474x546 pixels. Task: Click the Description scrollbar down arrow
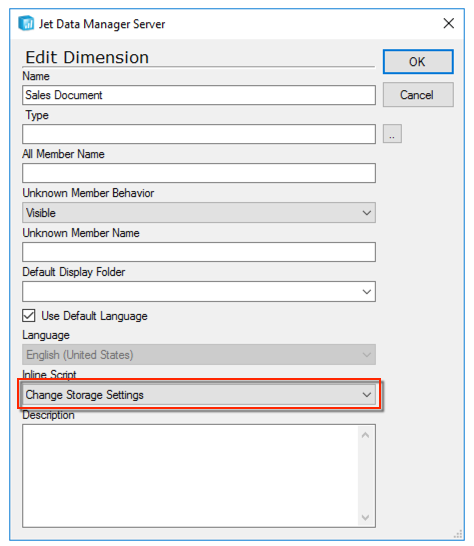pos(366,517)
